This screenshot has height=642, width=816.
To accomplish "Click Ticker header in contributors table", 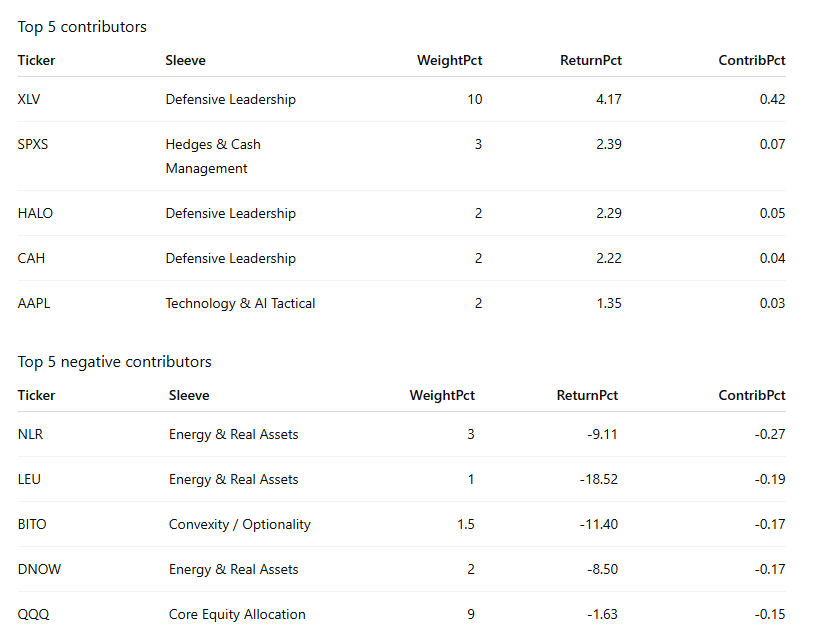I will tap(36, 60).
